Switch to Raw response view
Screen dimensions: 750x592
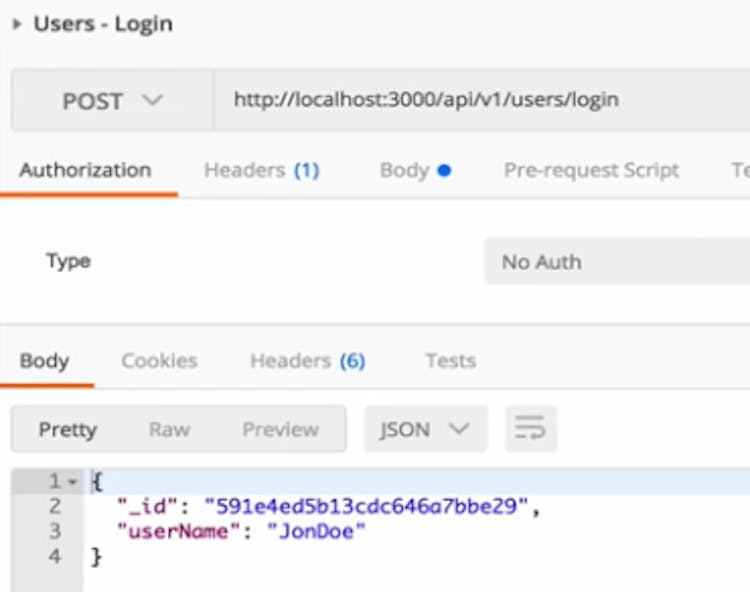coord(169,429)
